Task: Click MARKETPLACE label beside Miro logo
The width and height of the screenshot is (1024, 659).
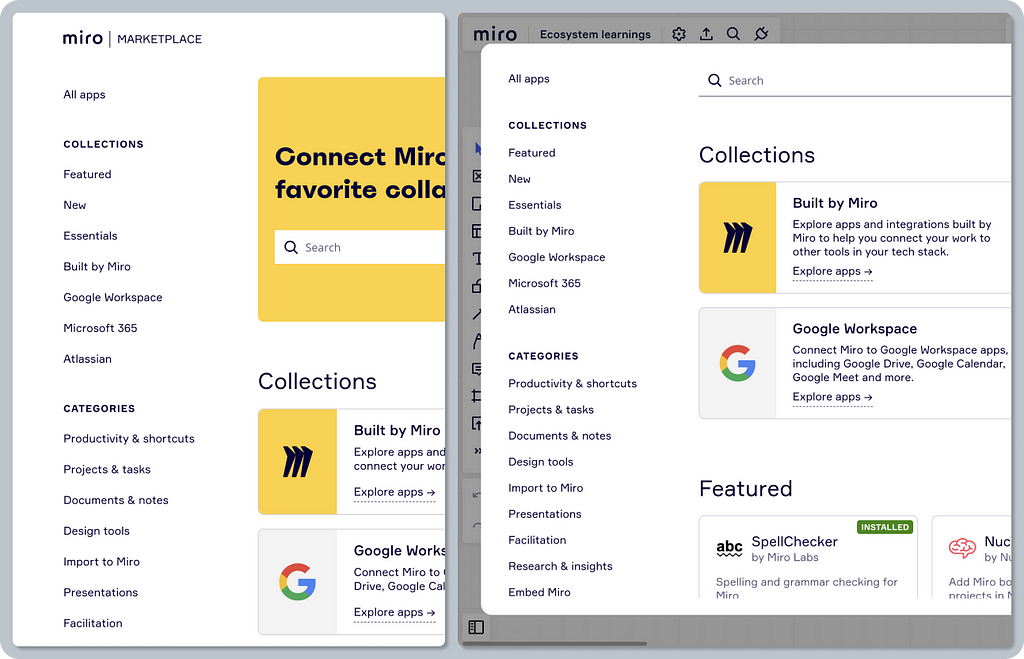Action: click(x=159, y=39)
